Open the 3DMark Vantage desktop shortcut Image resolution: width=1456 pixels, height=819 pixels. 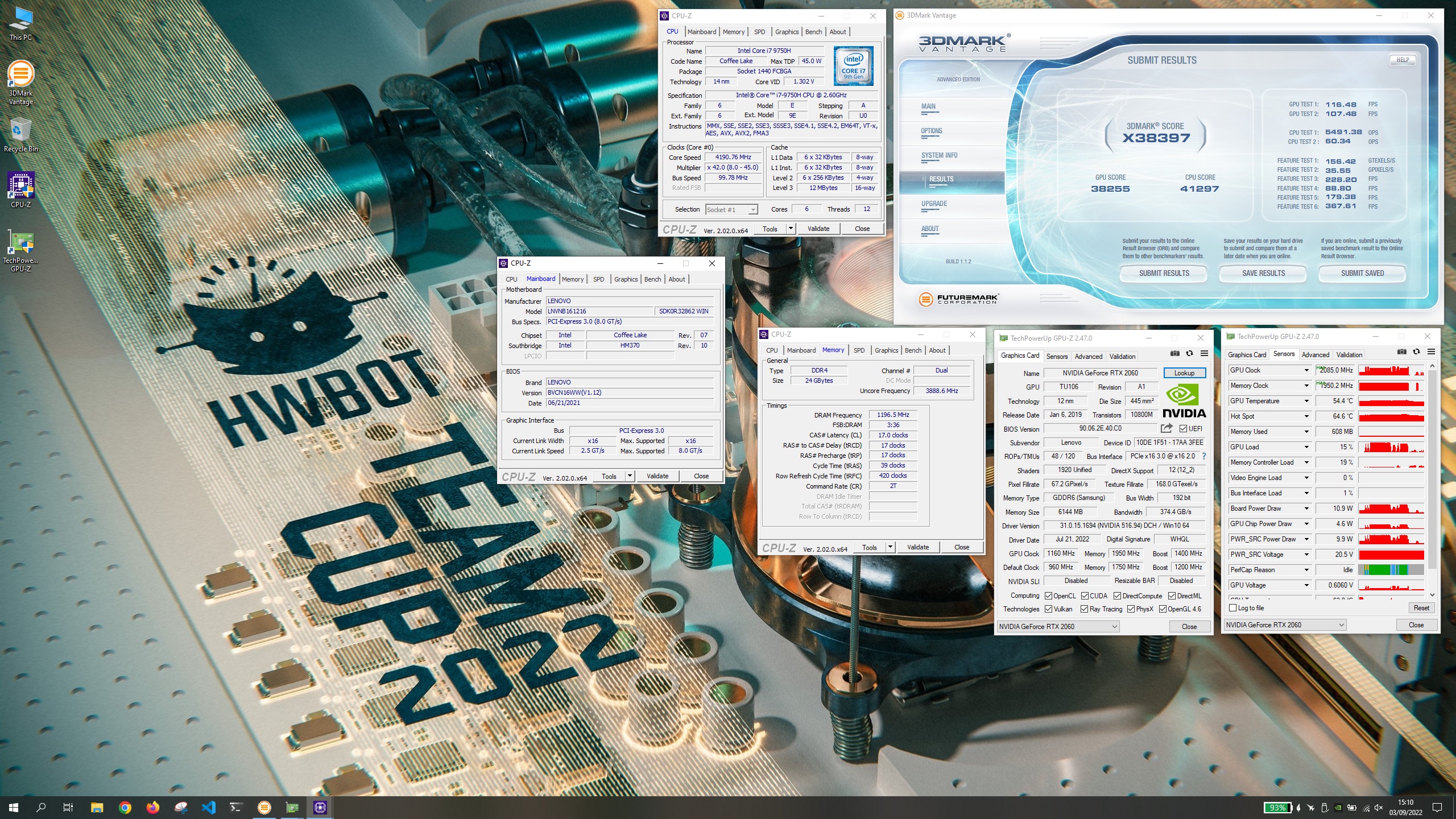(21, 83)
